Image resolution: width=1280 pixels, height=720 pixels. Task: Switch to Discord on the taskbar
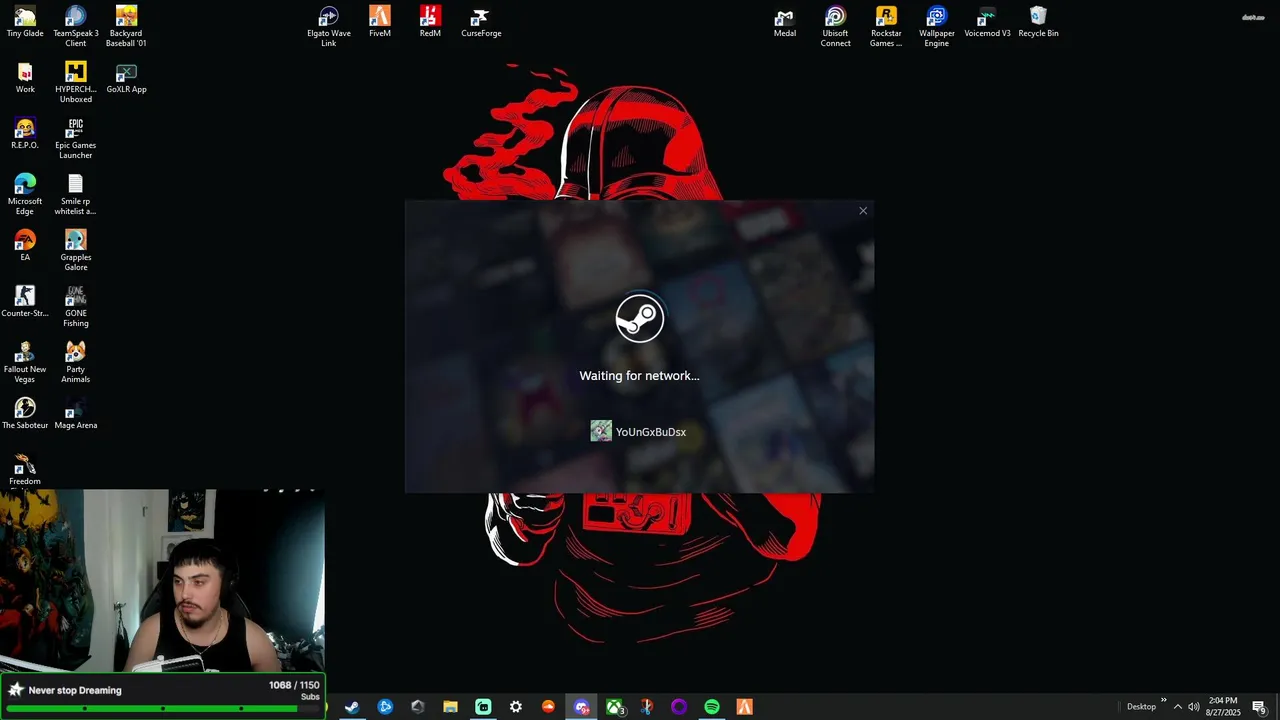[581, 707]
